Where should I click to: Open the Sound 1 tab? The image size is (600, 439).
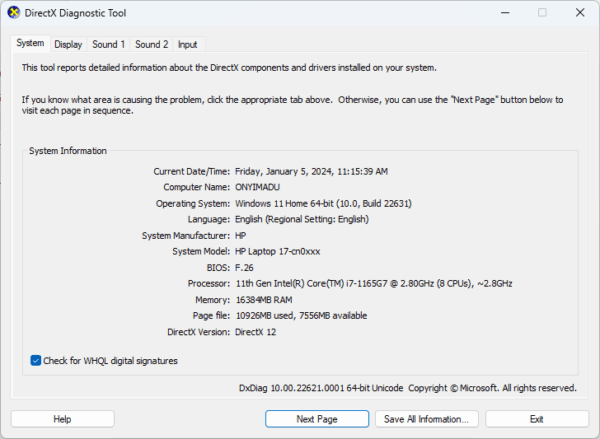pyautogui.click(x=109, y=45)
